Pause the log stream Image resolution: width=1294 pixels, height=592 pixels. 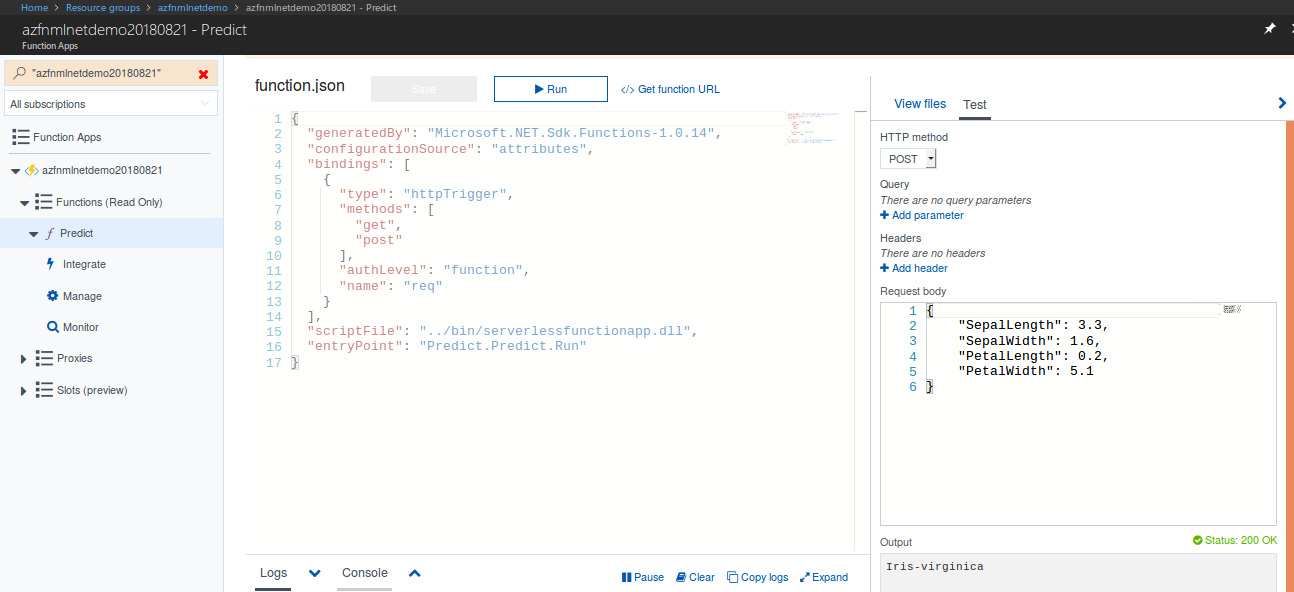point(642,577)
